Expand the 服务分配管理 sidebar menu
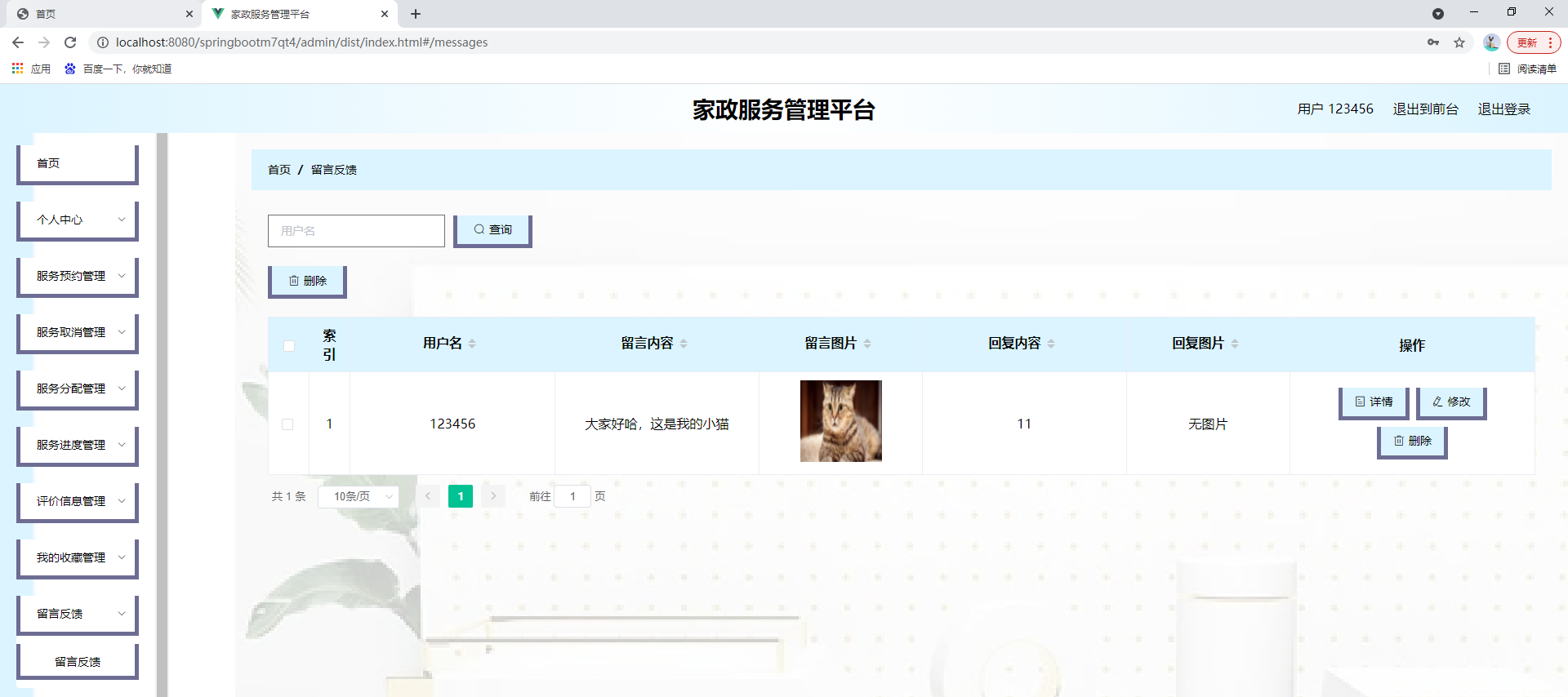Image resolution: width=1568 pixels, height=697 pixels. [78, 388]
